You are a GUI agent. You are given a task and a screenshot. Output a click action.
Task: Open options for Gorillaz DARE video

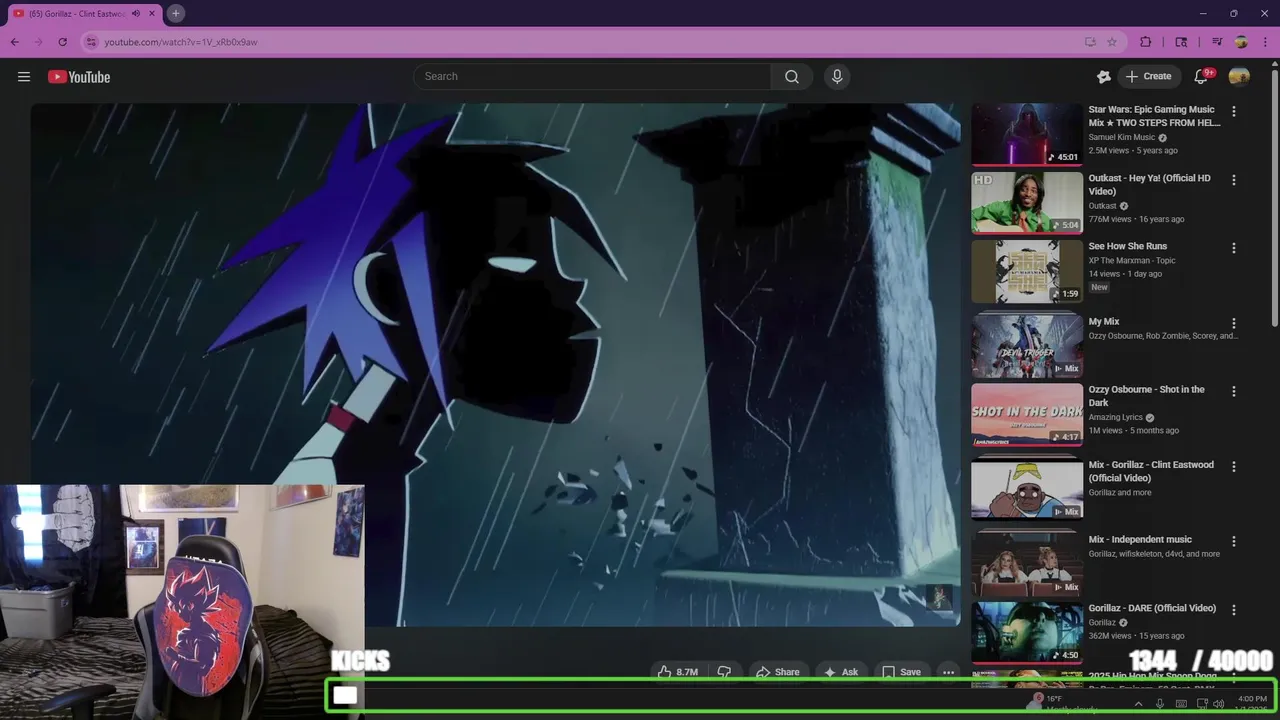coord(1234,610)
